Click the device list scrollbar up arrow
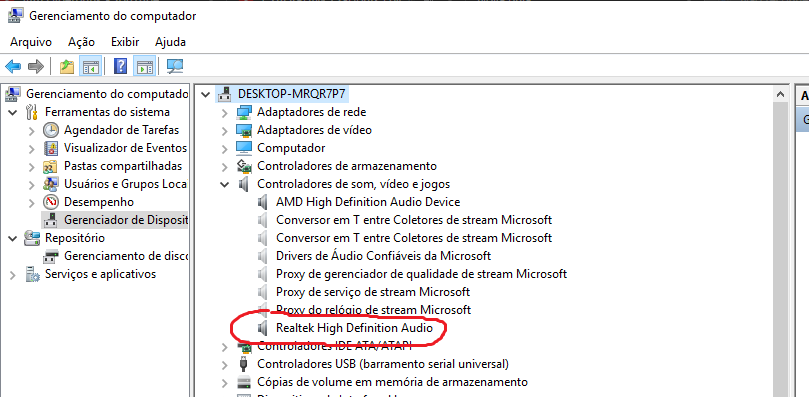809x397 pixels. 780,94
